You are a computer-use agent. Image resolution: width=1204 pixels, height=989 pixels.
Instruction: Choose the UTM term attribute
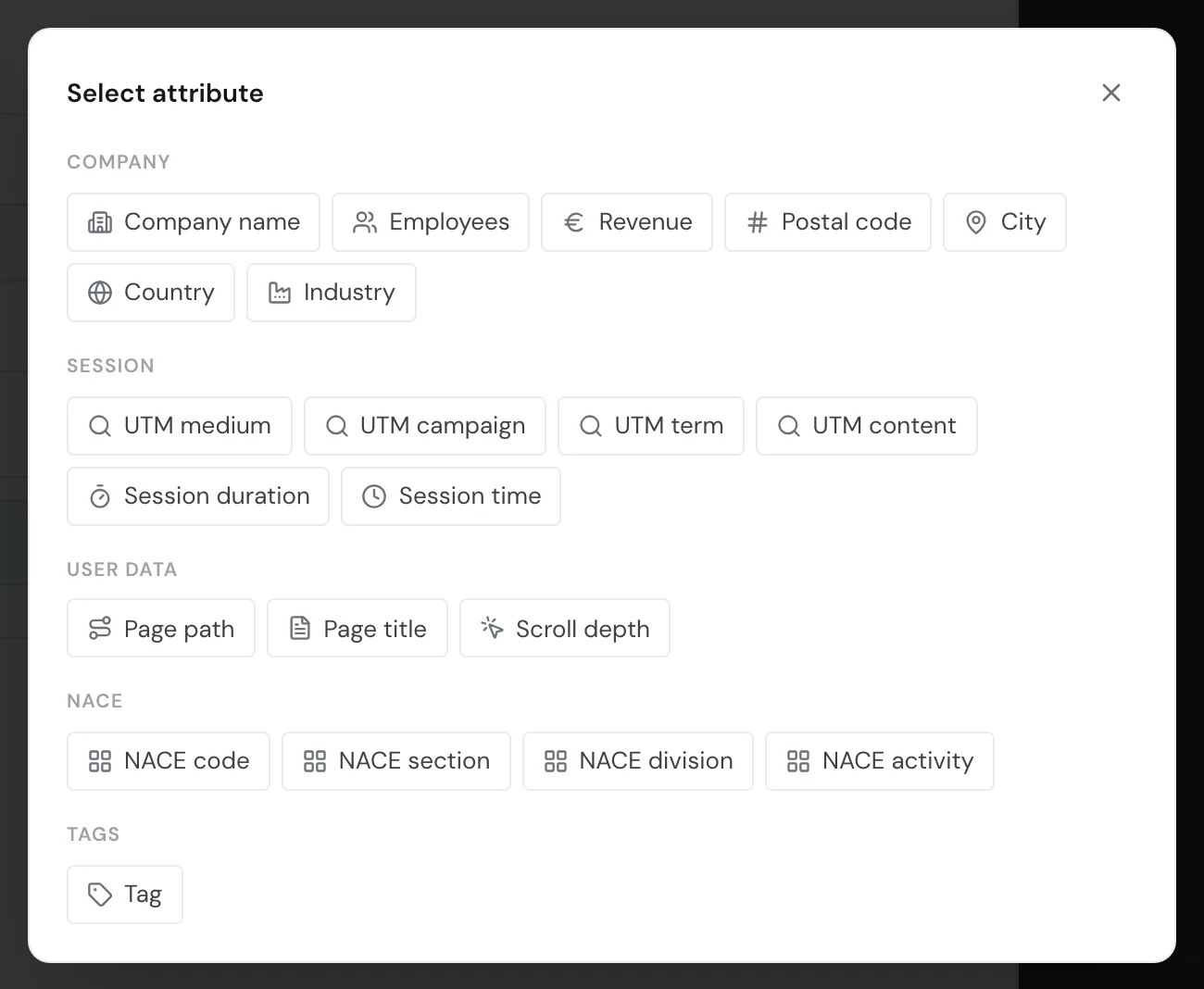point(651,426)
